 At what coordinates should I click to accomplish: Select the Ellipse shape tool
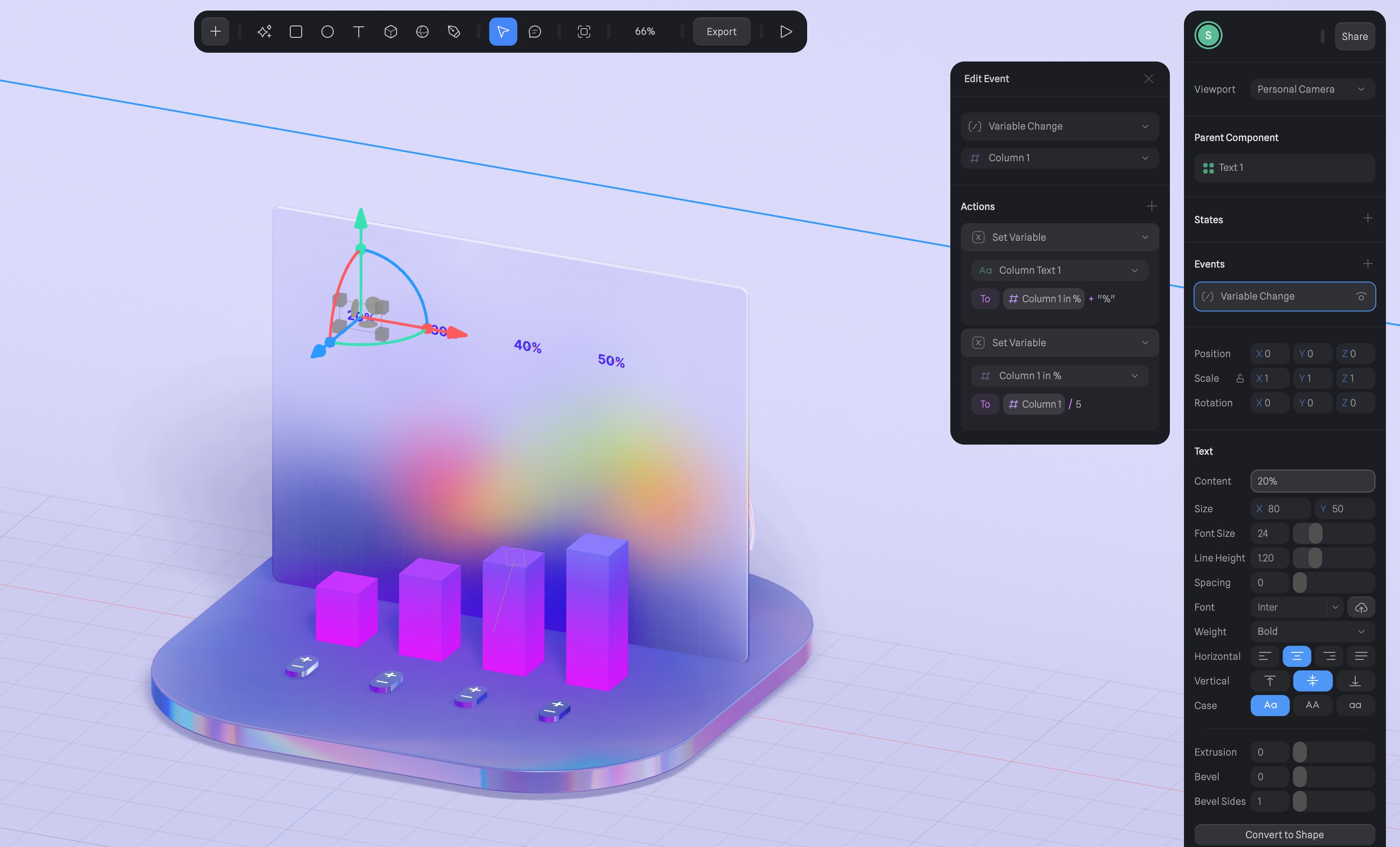click(x=327, y=32)
